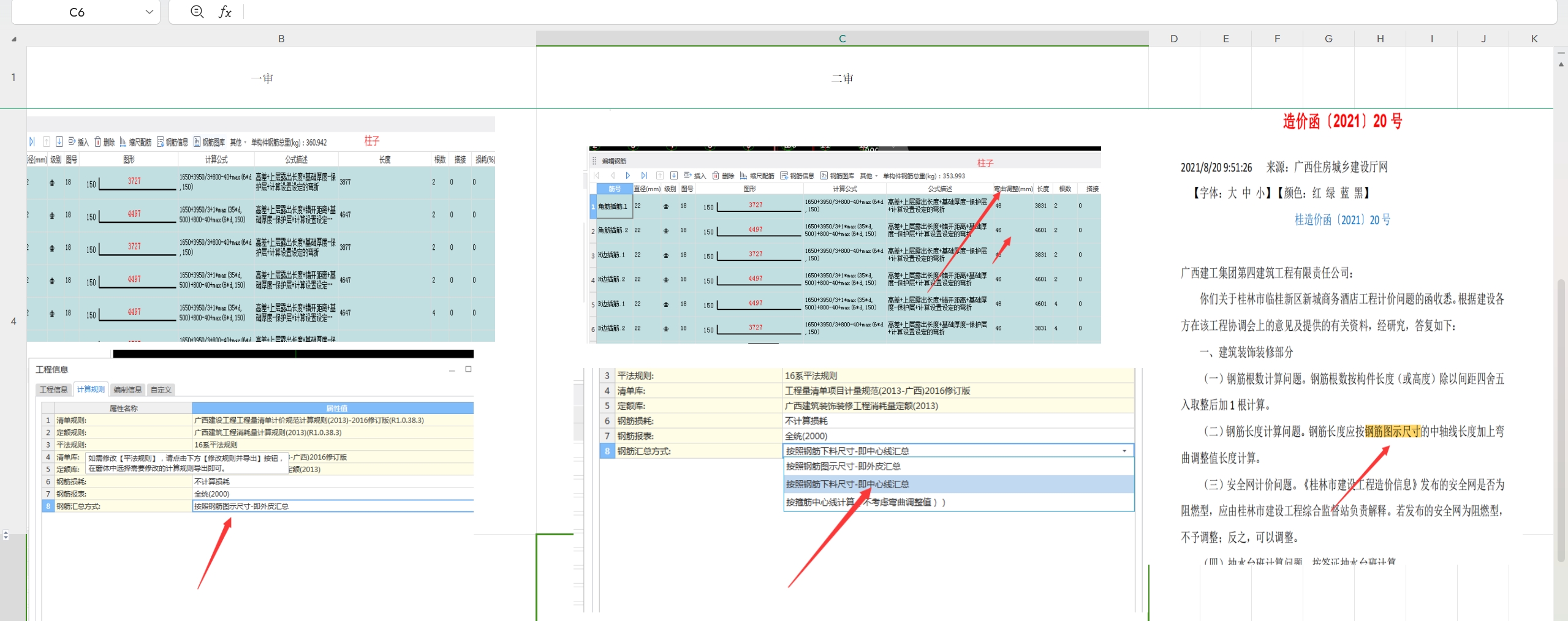Click move-down icon in 编辑钢筋 toolbar
Image resolution: width=1568 pixels, height=621 pixels.
click(673, 175)
